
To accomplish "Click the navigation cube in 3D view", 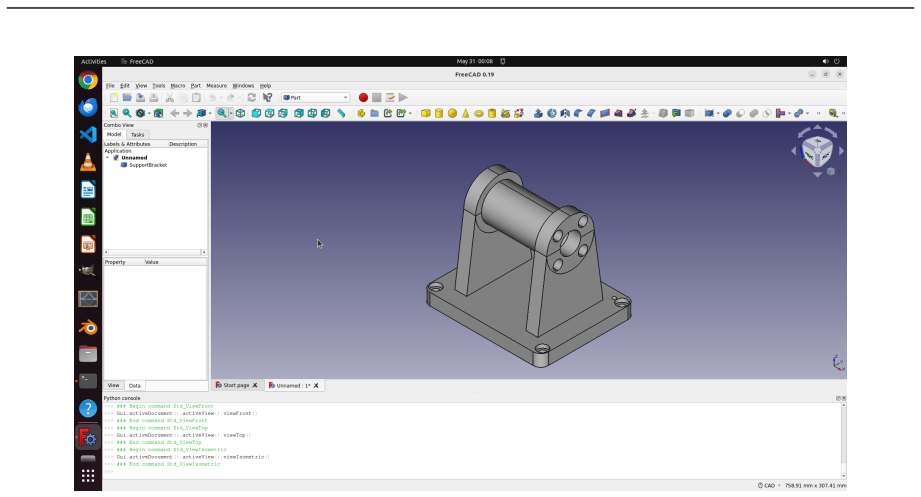I will tap(817, 150).
